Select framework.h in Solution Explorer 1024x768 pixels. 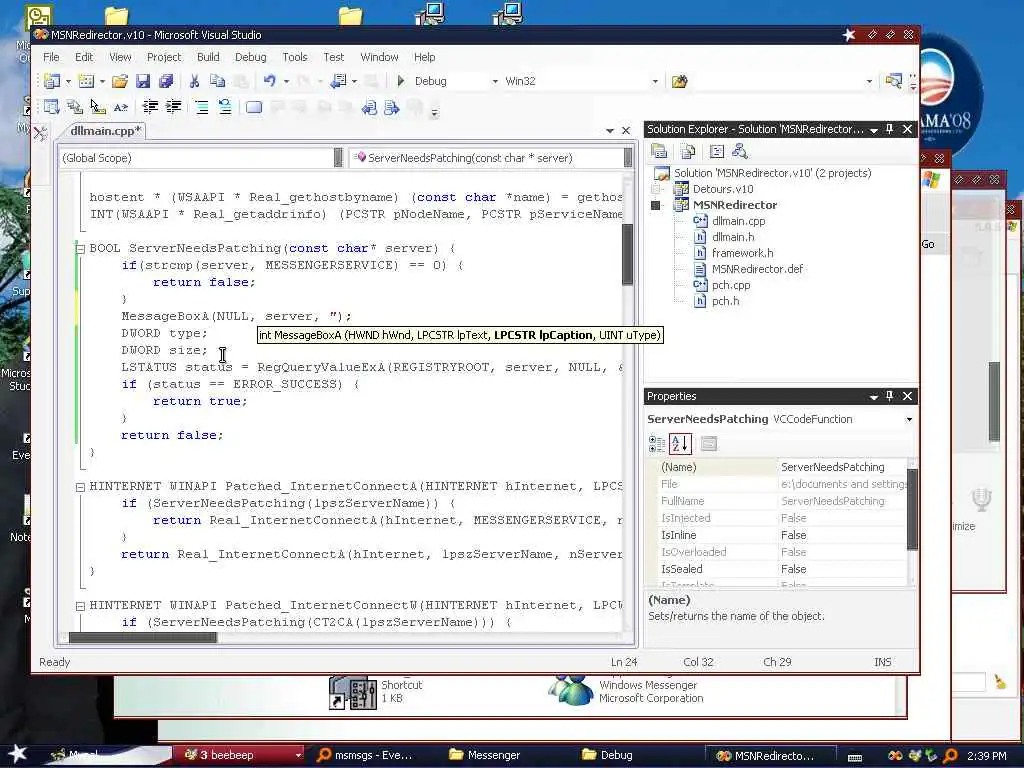coord(743,253)
